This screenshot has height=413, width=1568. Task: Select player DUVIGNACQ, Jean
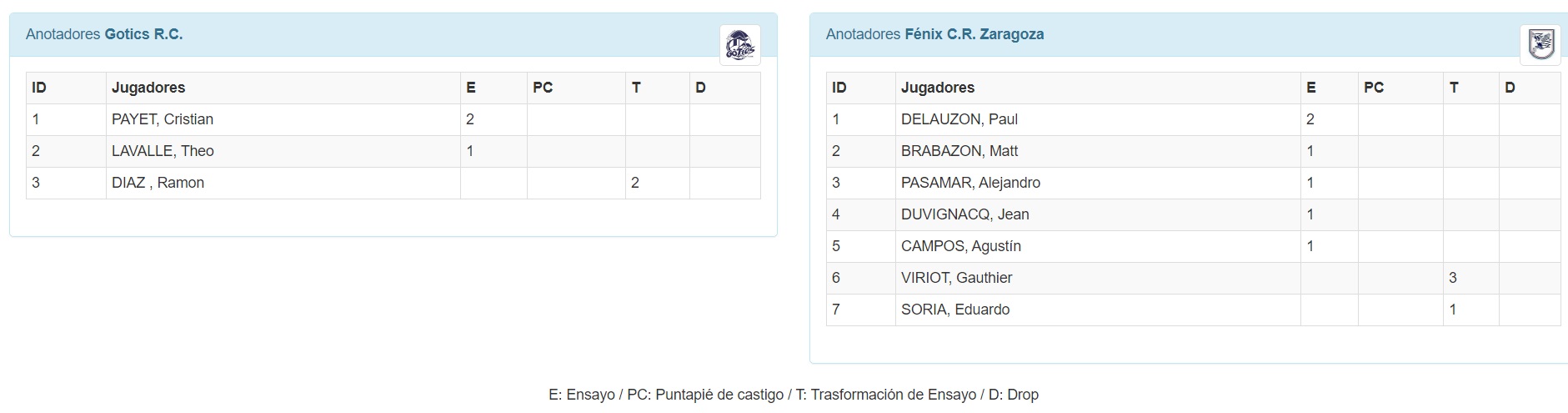[x=965, y=214]
